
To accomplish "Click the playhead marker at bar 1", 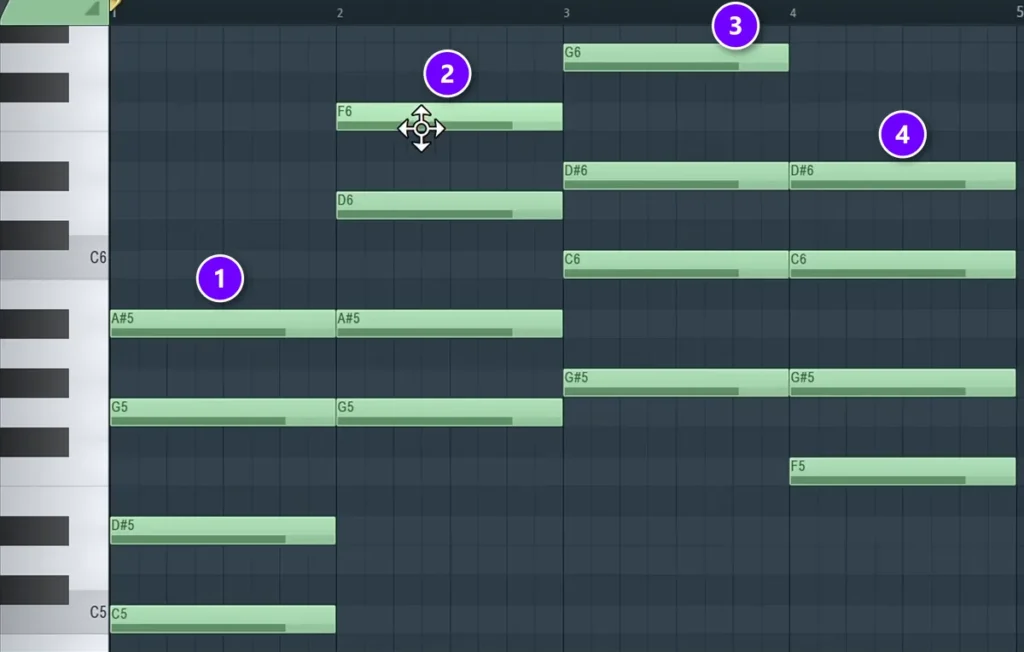I will (116, 5).
